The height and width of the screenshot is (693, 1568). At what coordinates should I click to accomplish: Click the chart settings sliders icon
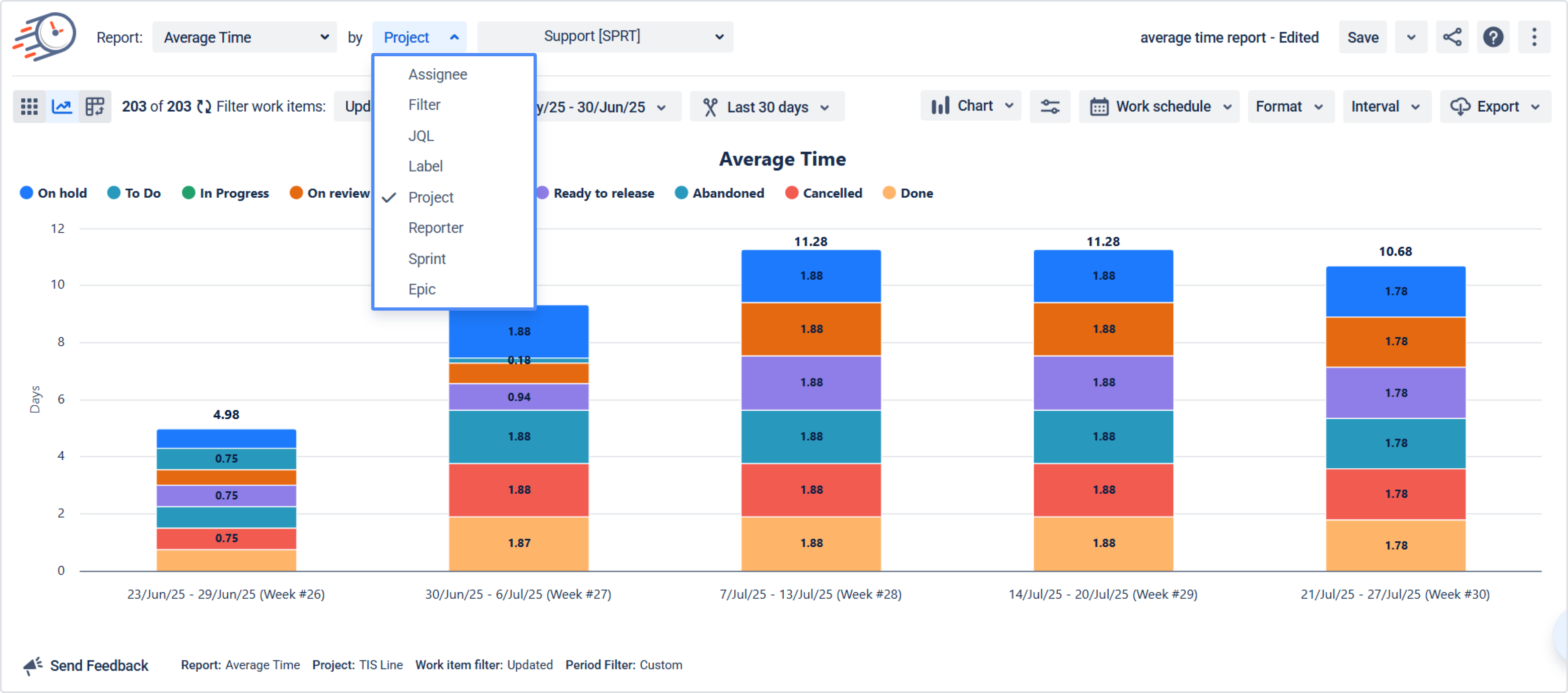coord(1050,107)
